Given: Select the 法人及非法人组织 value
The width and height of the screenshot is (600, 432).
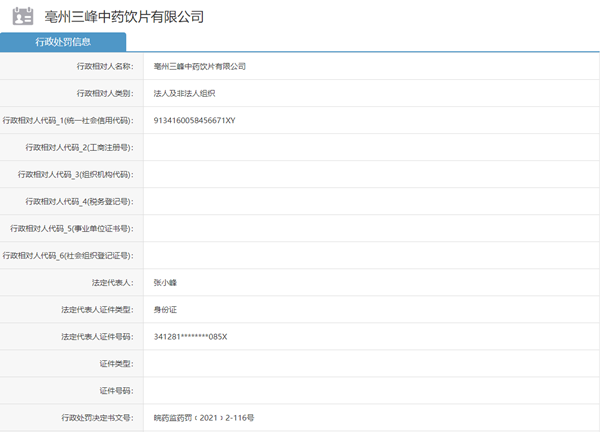Looking at the screenshot, I should point(185,93).
